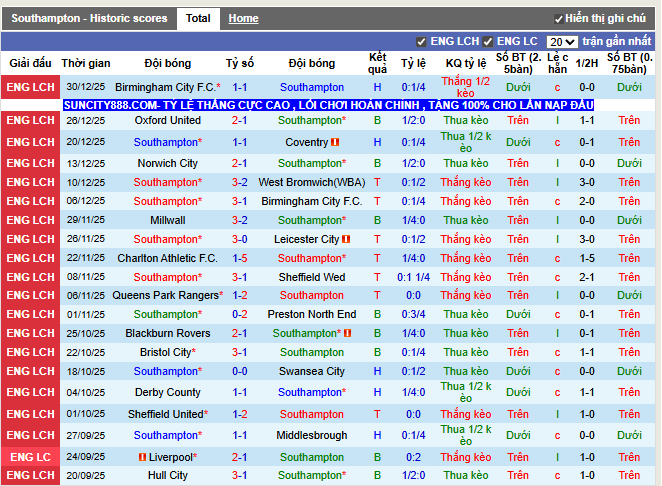The image size is (662, 486).
Task: Click Charlton Athletic F.C. team name
Action: 168,258
